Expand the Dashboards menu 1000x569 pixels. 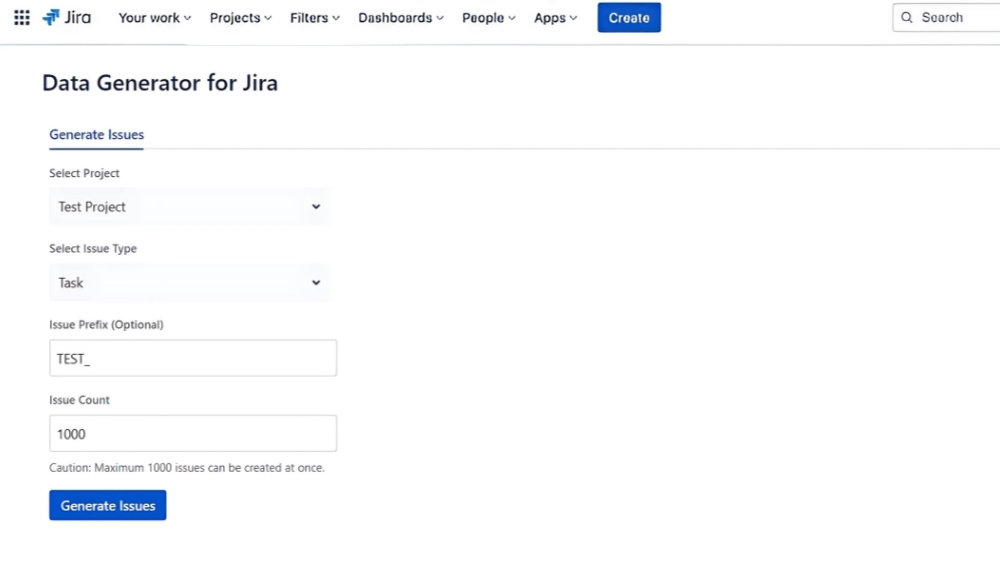point(401,18)
